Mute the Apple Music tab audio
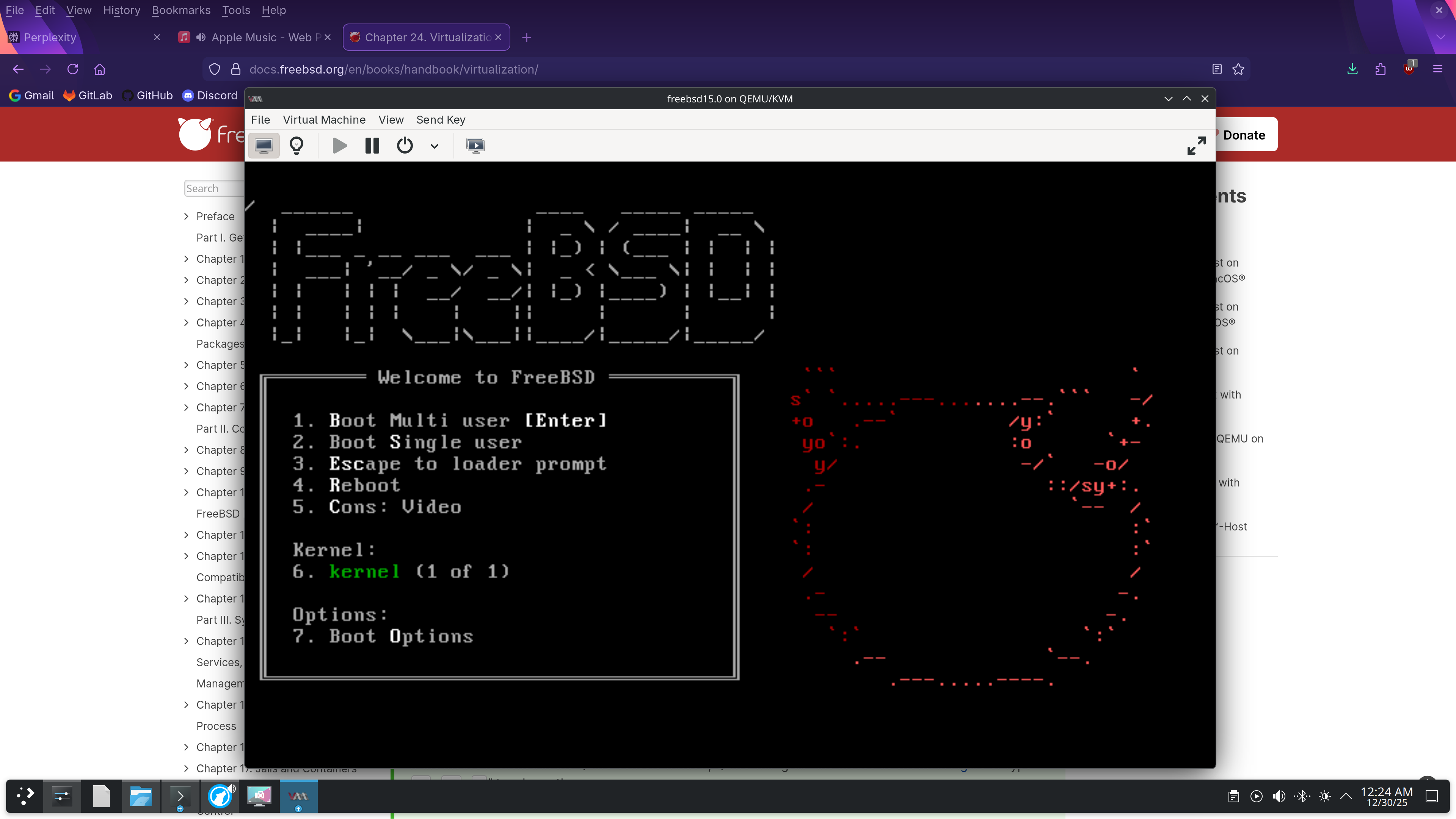Screen dimensions: 1456x819 [201, 37]
